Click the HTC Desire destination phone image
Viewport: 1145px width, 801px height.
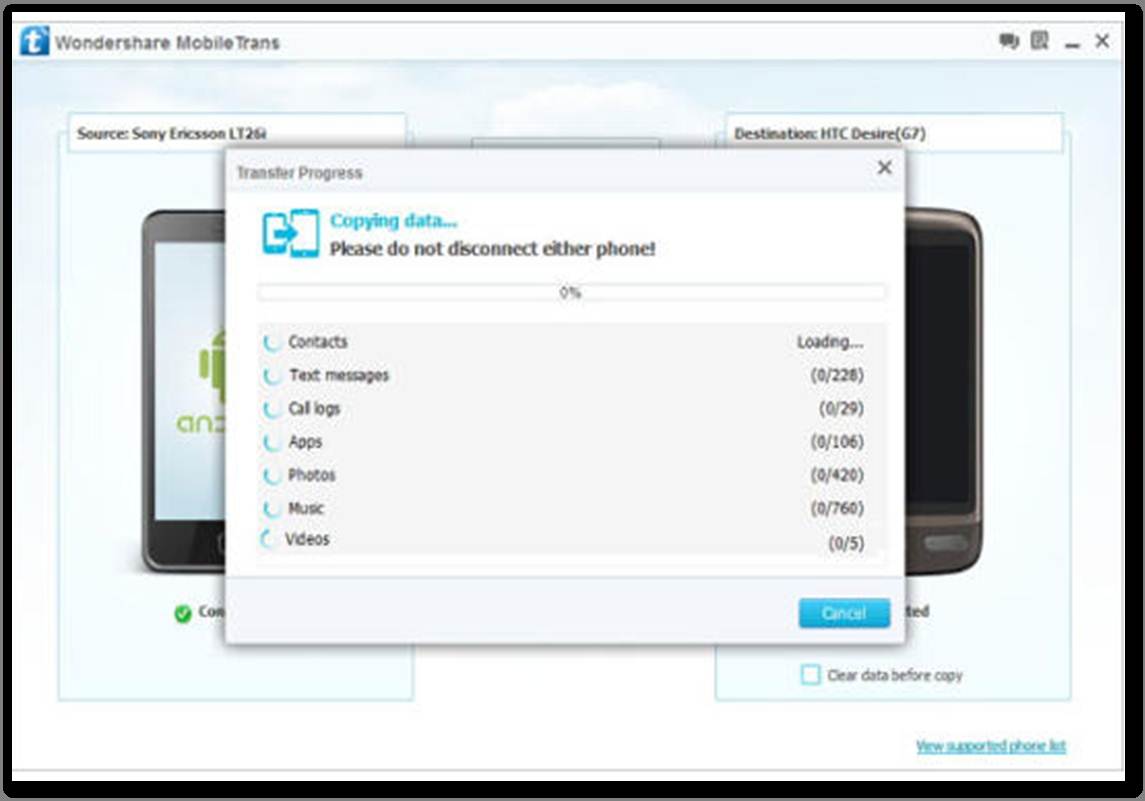943,391
